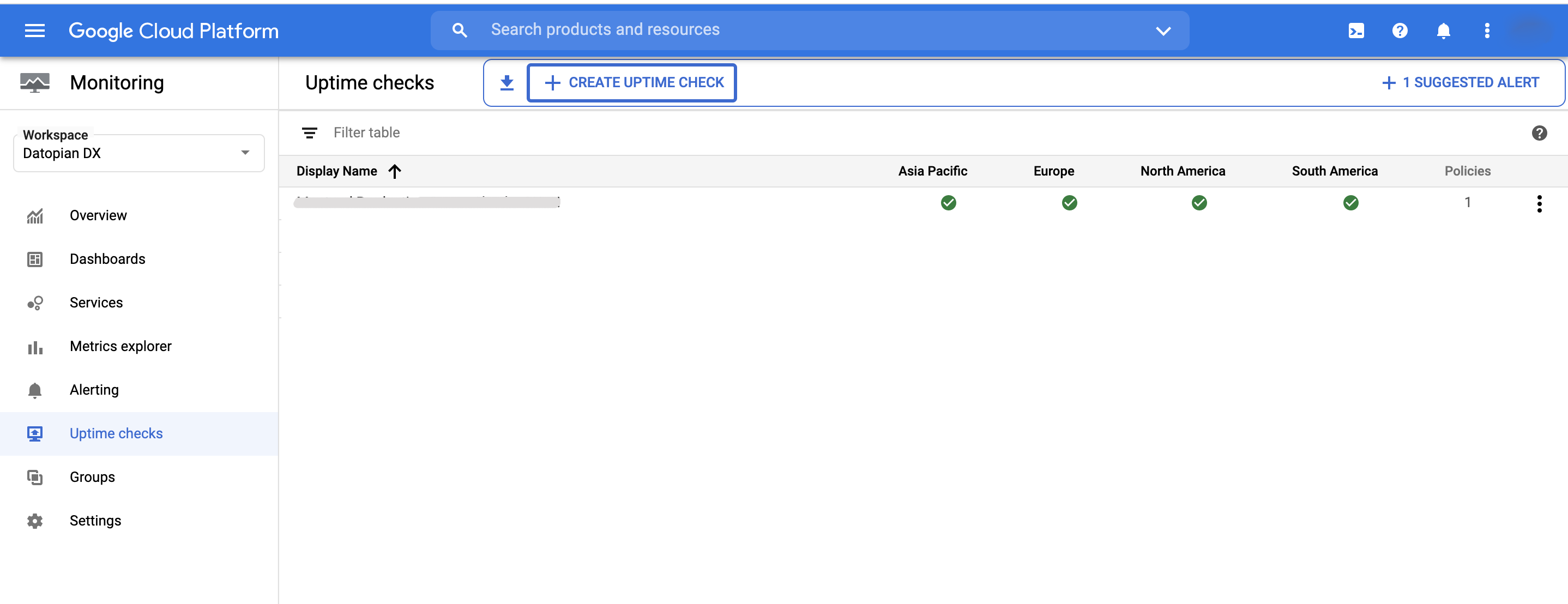Expand the search bar dropdown chevron
The width and height of the screenshot is (1568, 604).
pyautogui.click(x=1162, y=31)
